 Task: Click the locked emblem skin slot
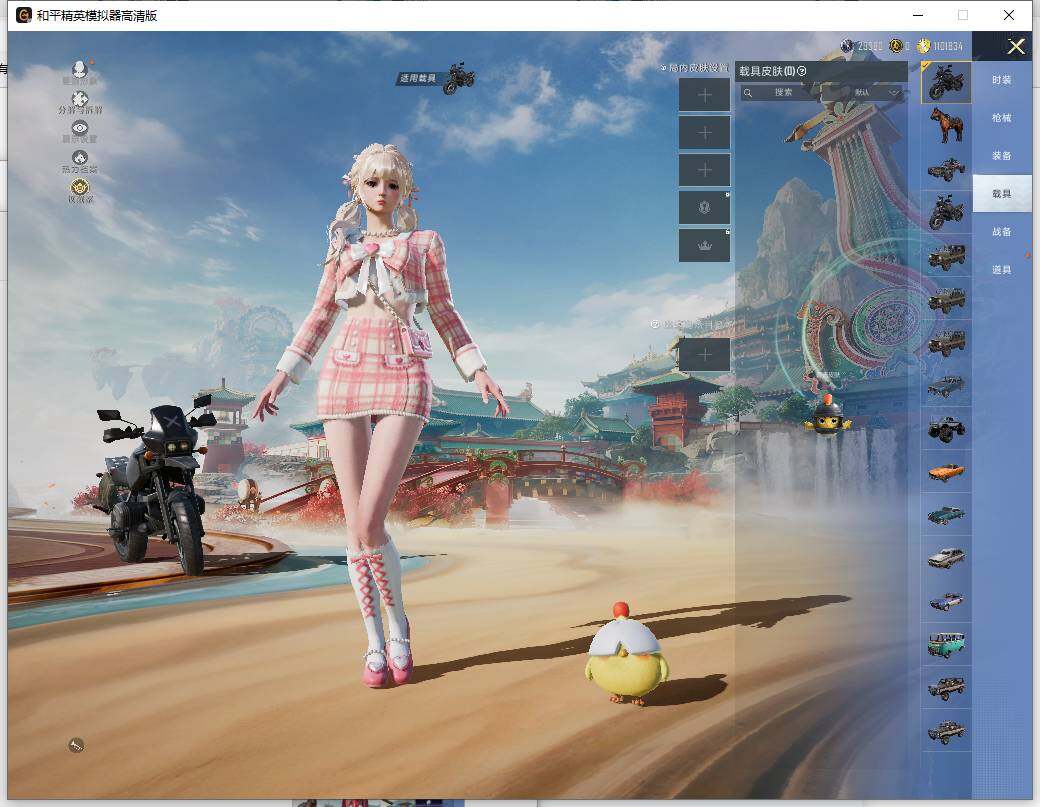704,208
